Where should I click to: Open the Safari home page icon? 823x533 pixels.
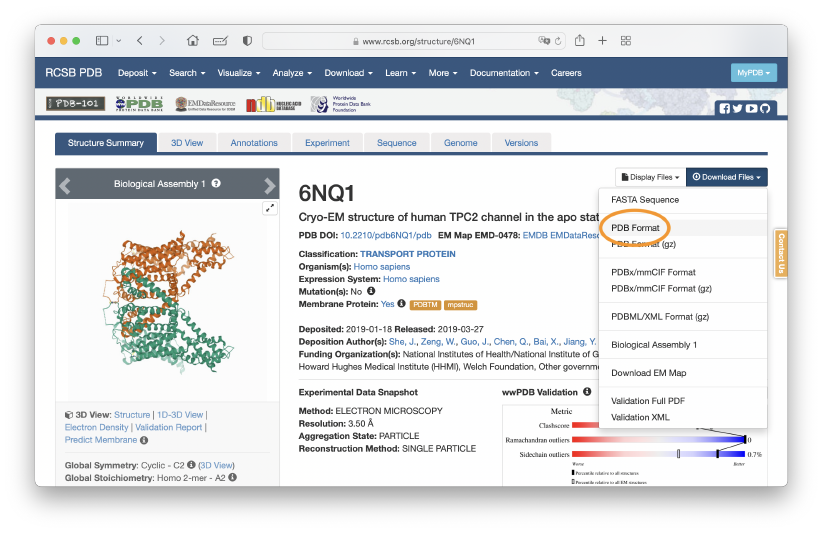point(193,40)
